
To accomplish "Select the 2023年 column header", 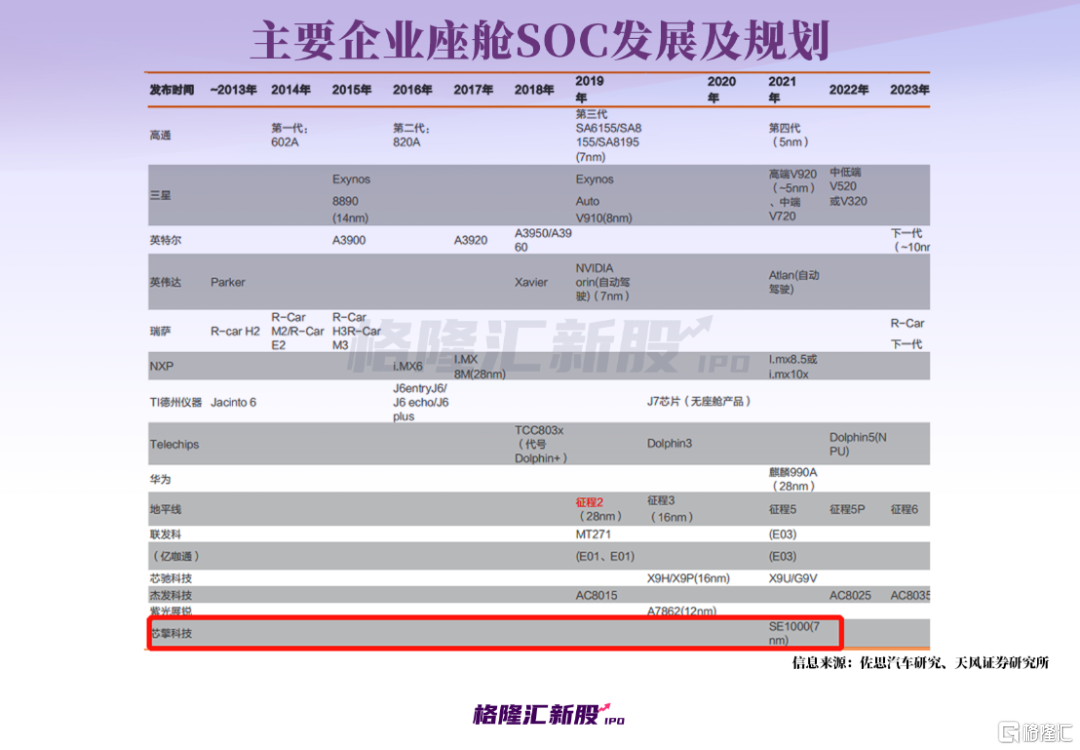I will pos(909,90).
